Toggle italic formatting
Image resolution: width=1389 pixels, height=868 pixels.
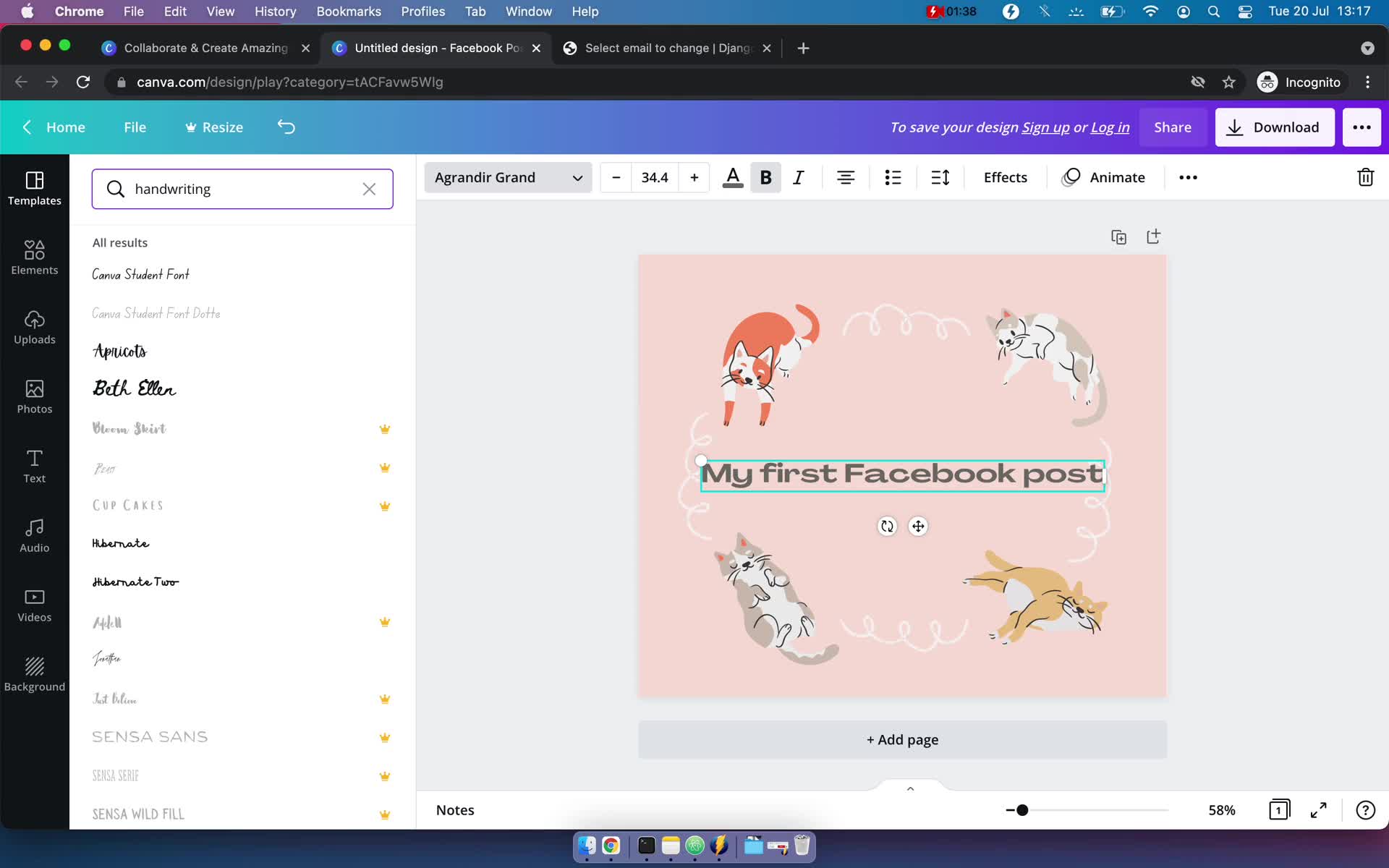[799, 177]
